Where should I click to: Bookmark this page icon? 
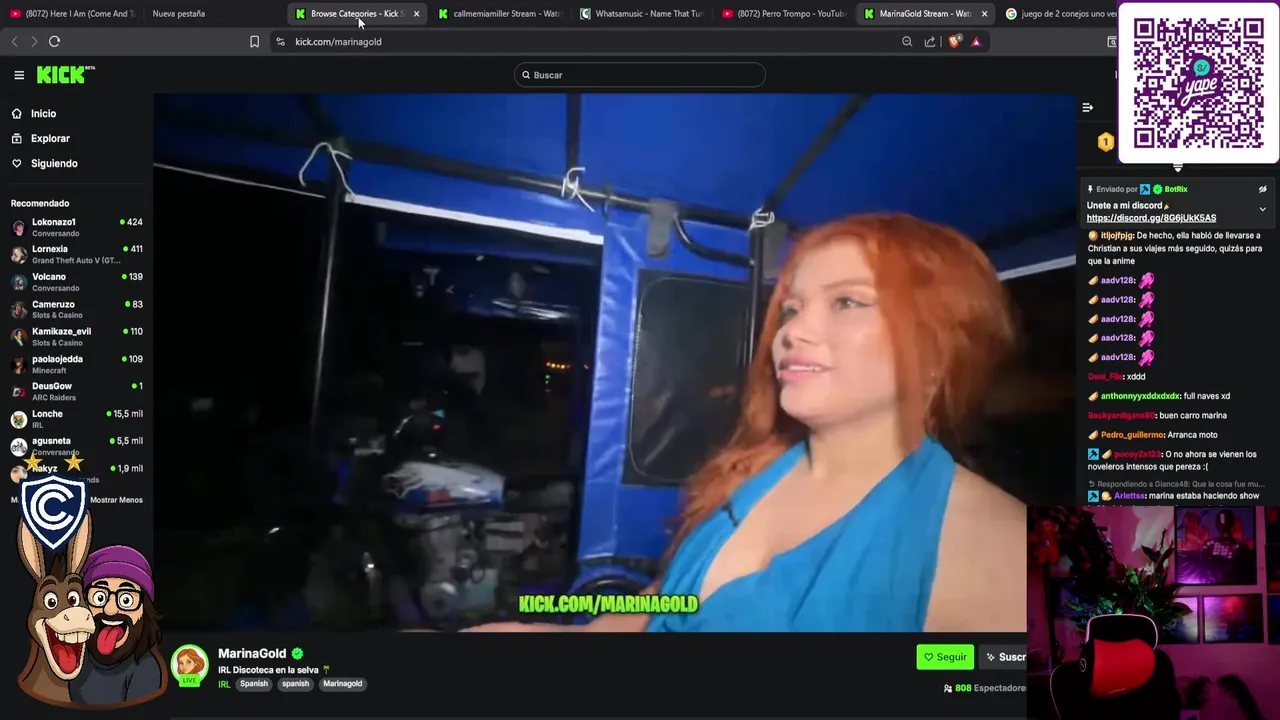pyautogui.click(x=254, y=42)
